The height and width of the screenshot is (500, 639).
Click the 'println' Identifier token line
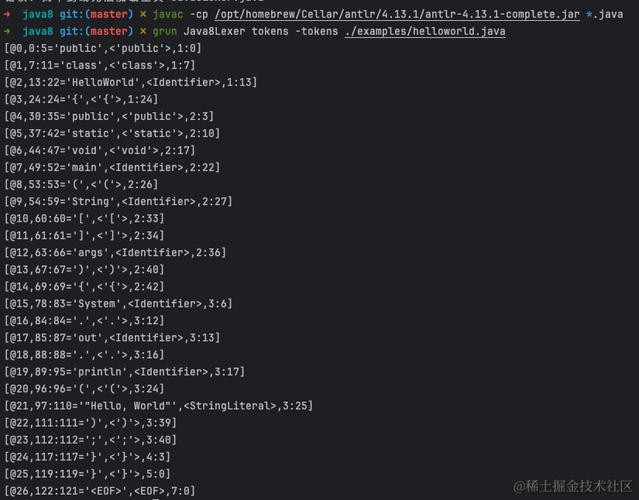tap(125, 372)
